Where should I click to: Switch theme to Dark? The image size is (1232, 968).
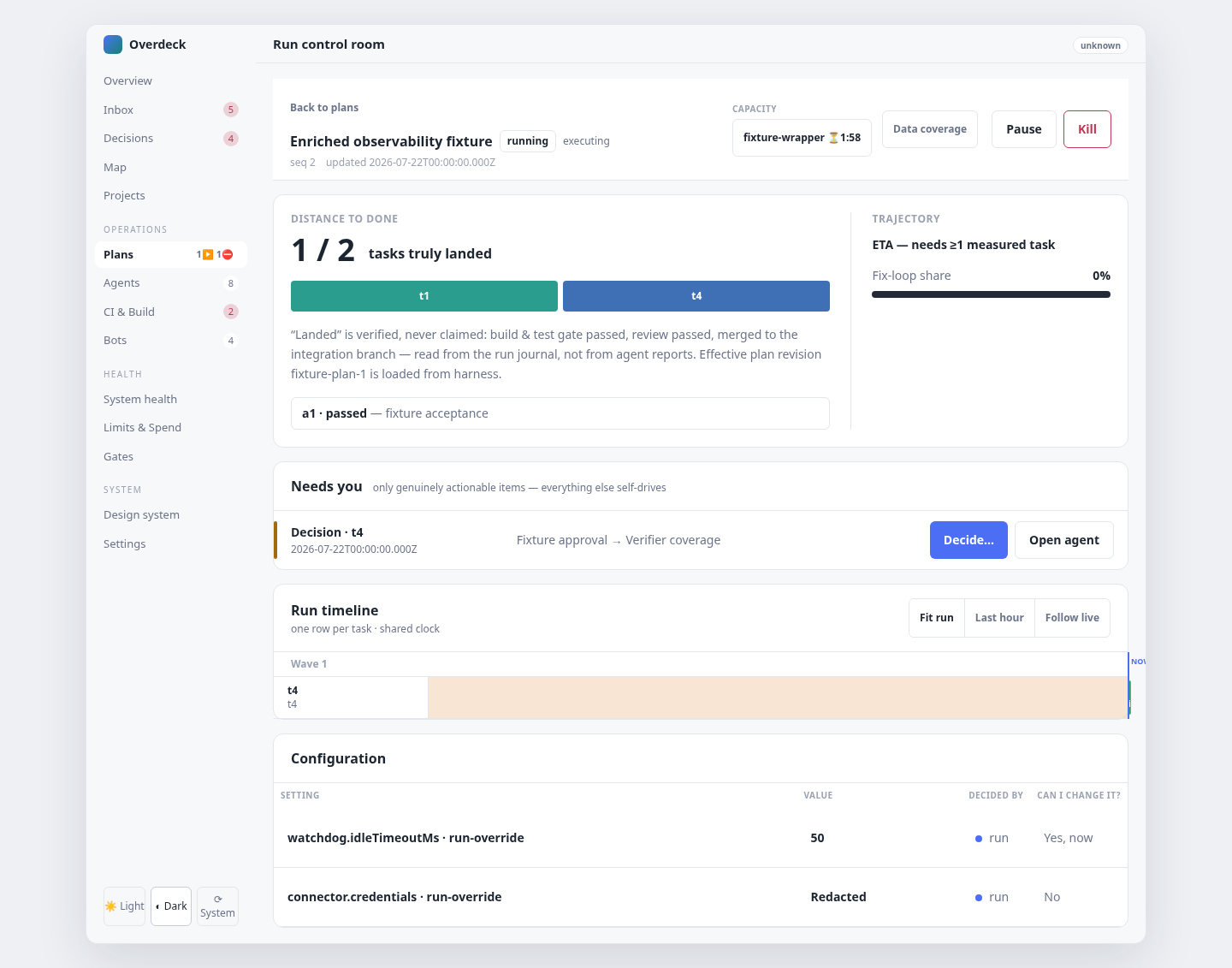(x=171, y=906)
